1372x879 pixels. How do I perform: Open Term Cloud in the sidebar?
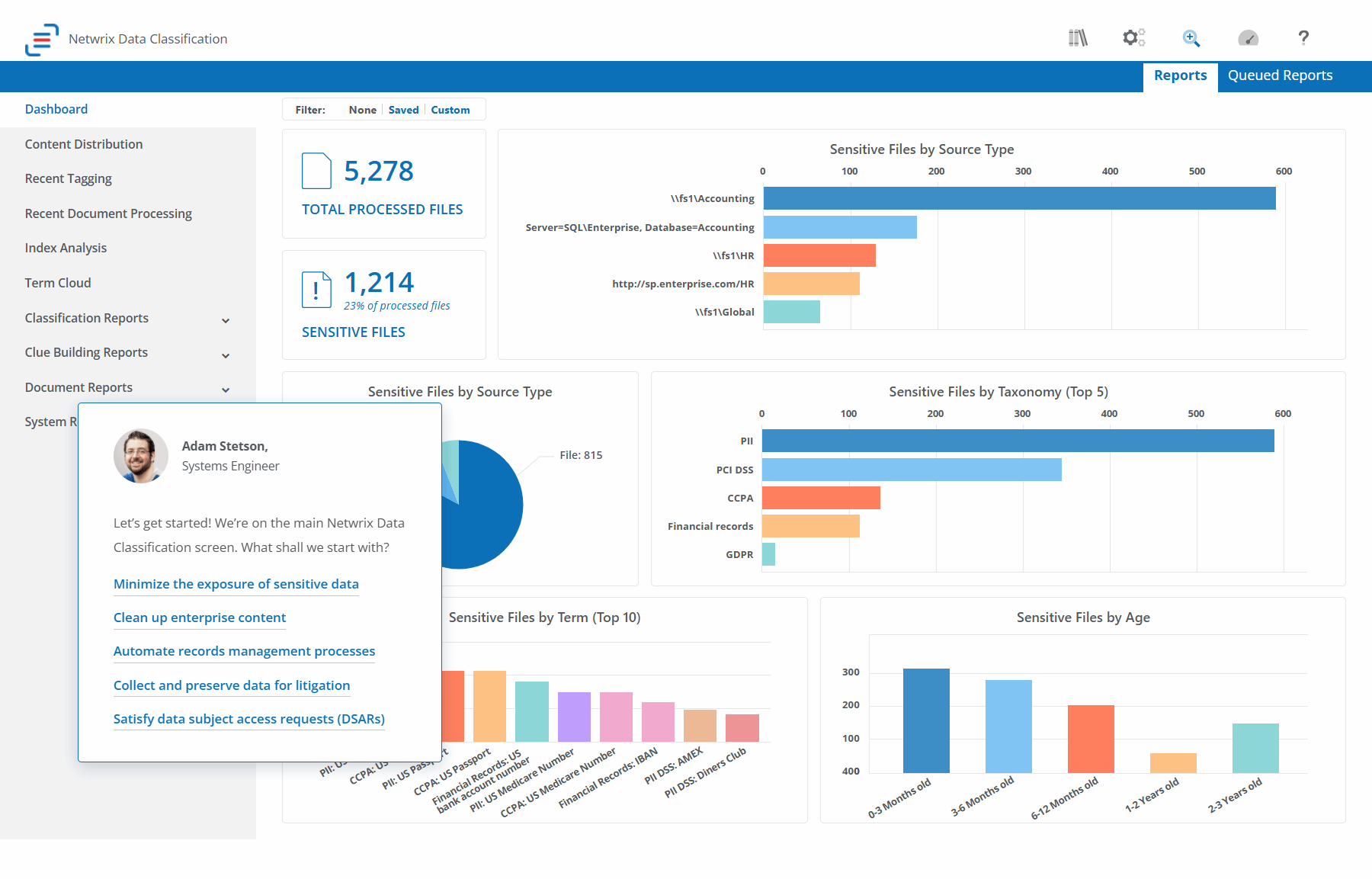pyautogui.click(x=58, y=283)
